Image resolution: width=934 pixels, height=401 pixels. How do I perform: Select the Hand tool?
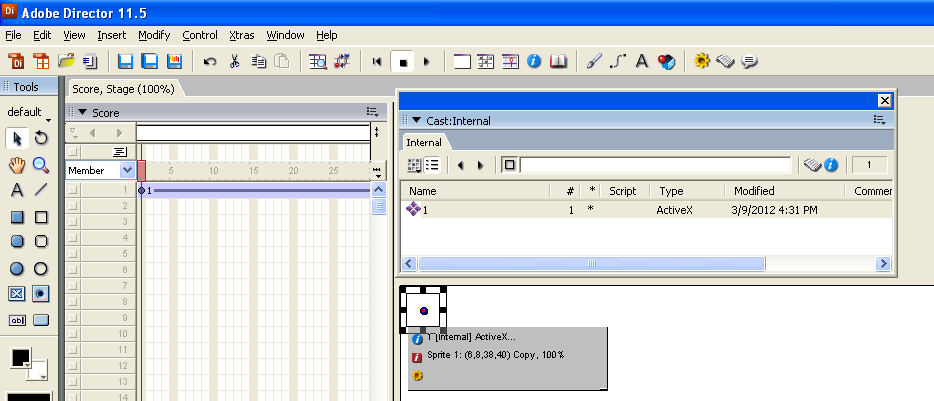[x=17, y=165]
